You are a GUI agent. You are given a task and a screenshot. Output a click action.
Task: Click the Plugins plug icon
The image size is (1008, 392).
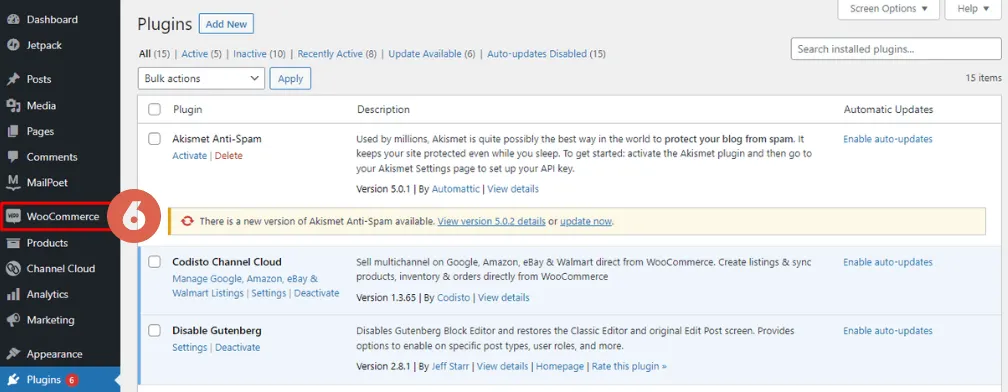pyautogui.click(x=13, y=380)
